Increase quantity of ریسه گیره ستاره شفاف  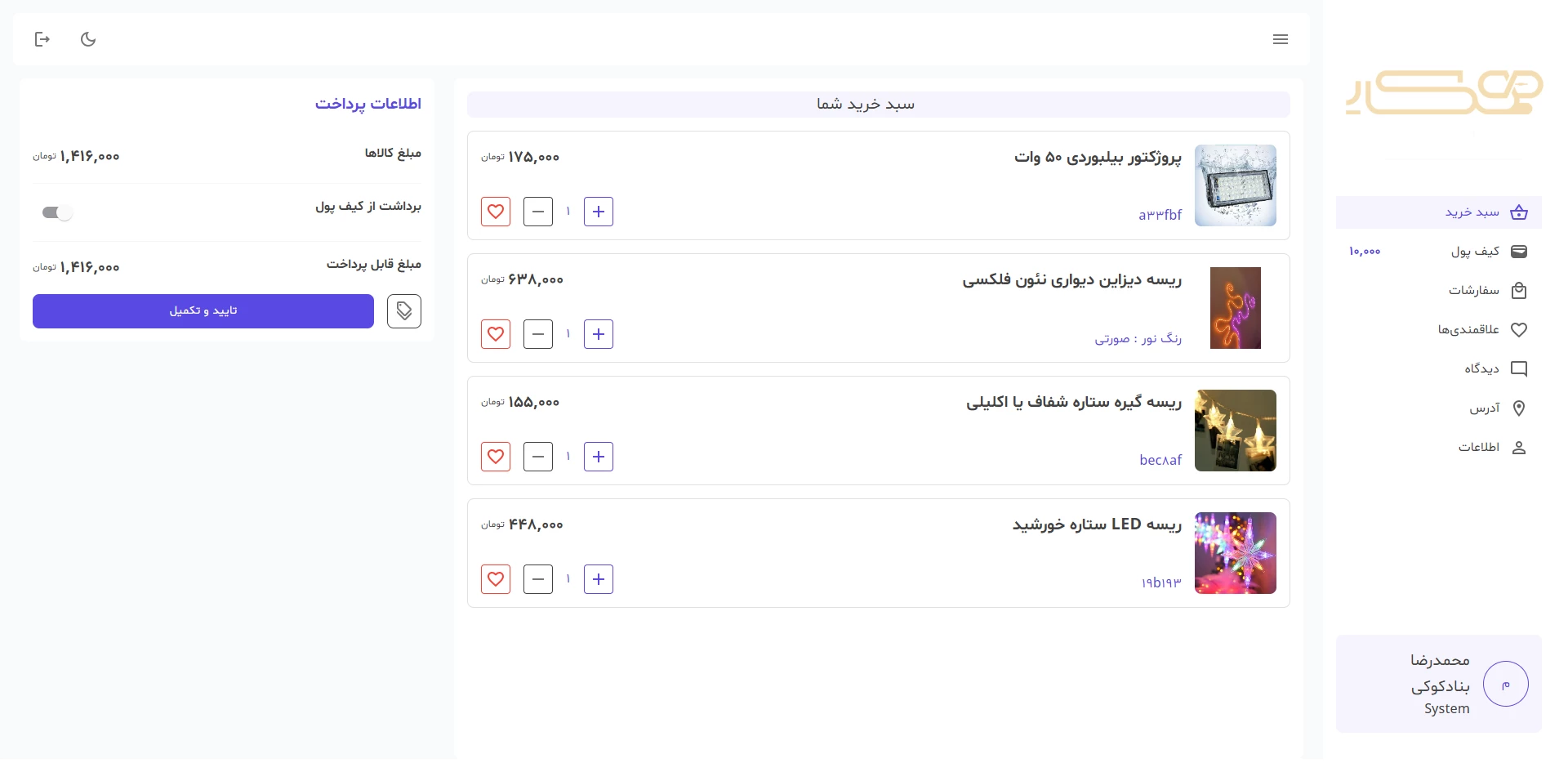coord(599,457)
